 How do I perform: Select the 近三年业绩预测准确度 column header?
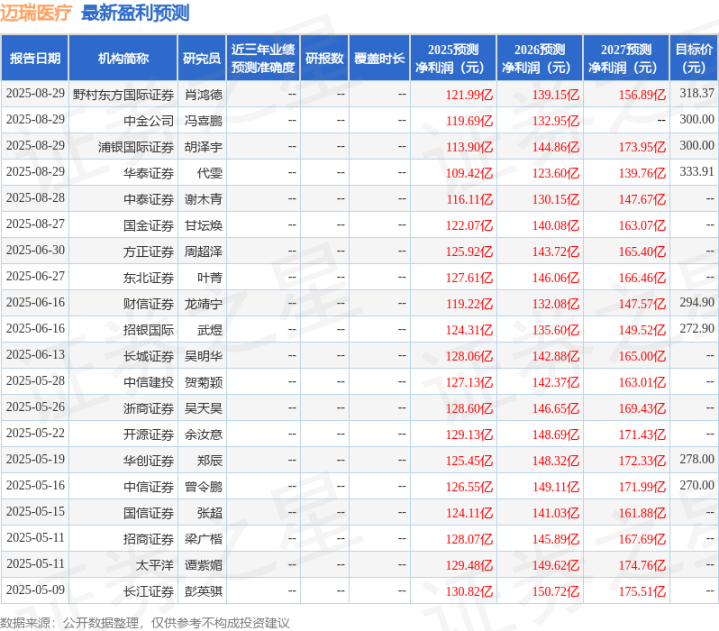(263, 58)
